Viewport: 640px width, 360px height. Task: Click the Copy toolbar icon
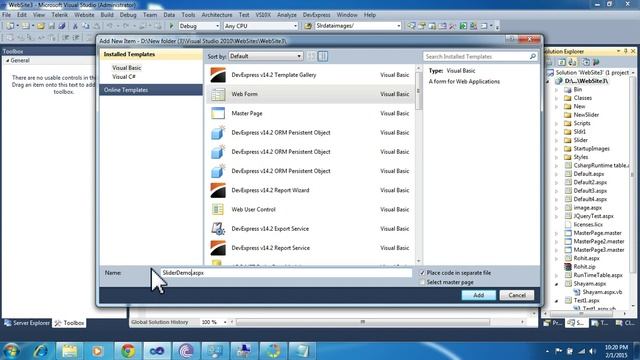(86, 26)
